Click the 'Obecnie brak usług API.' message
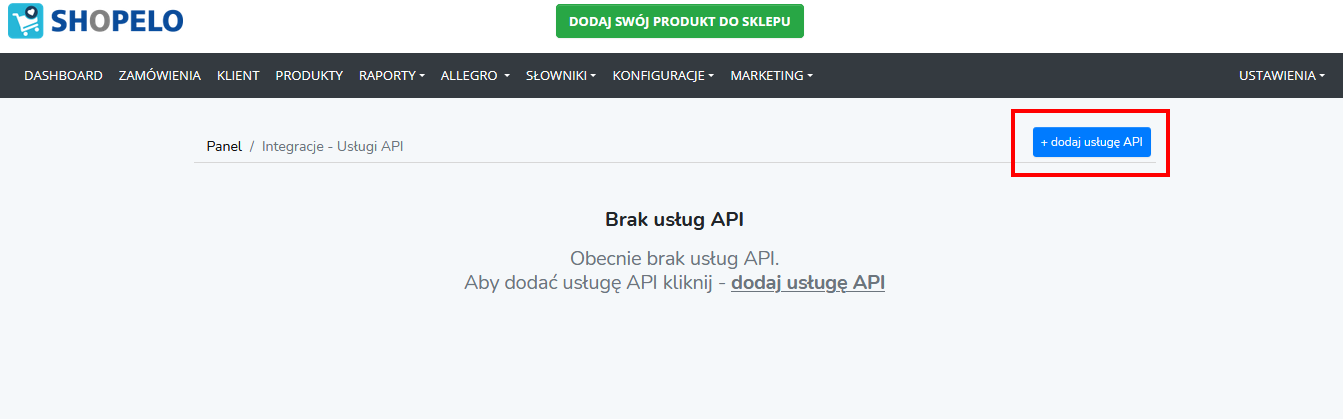 coord(674,258)
